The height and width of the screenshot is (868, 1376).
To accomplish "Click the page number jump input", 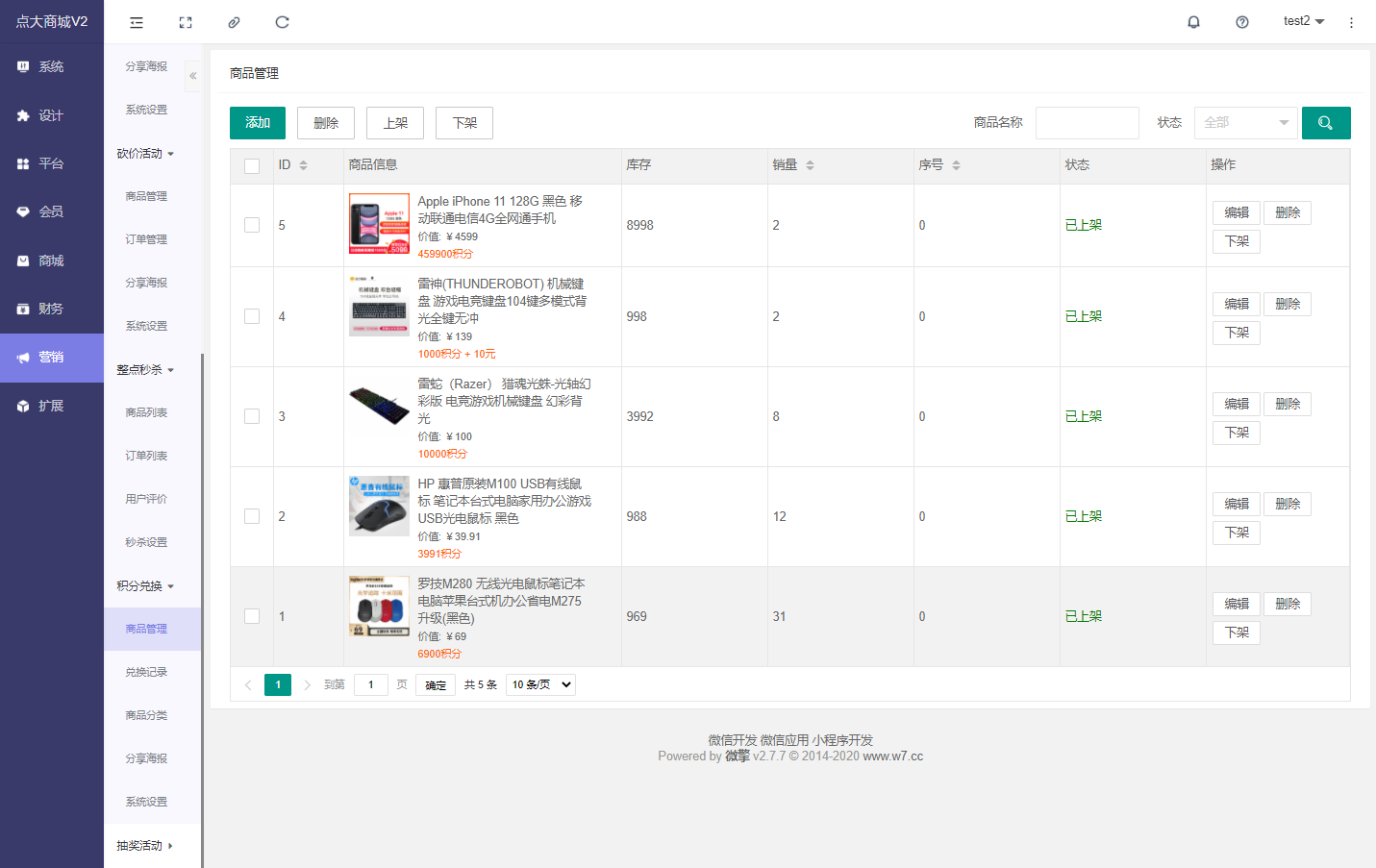I will tap(371, 684).
